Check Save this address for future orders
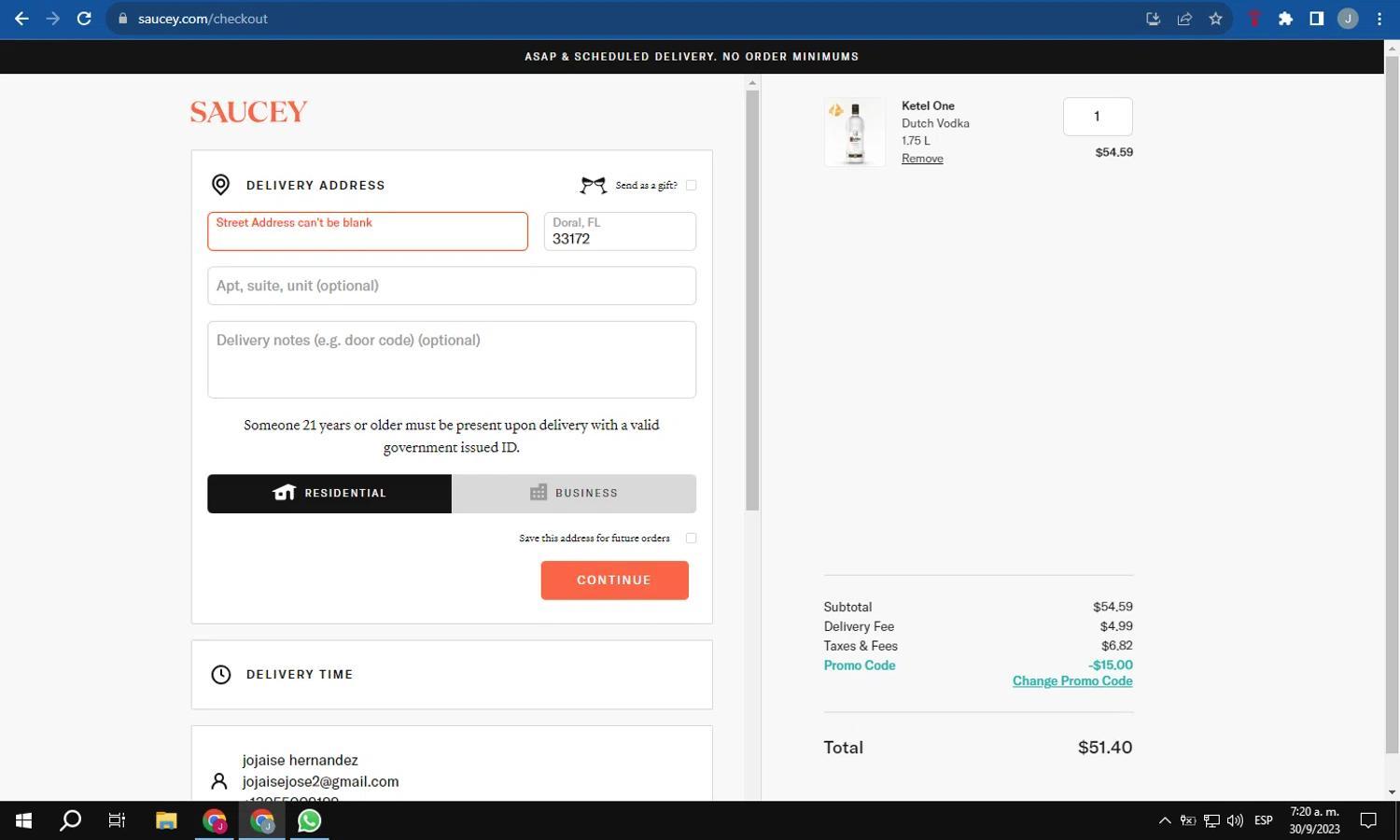Image resolution: width=1400 pixels, height=840 pixels. coord(691,538)
